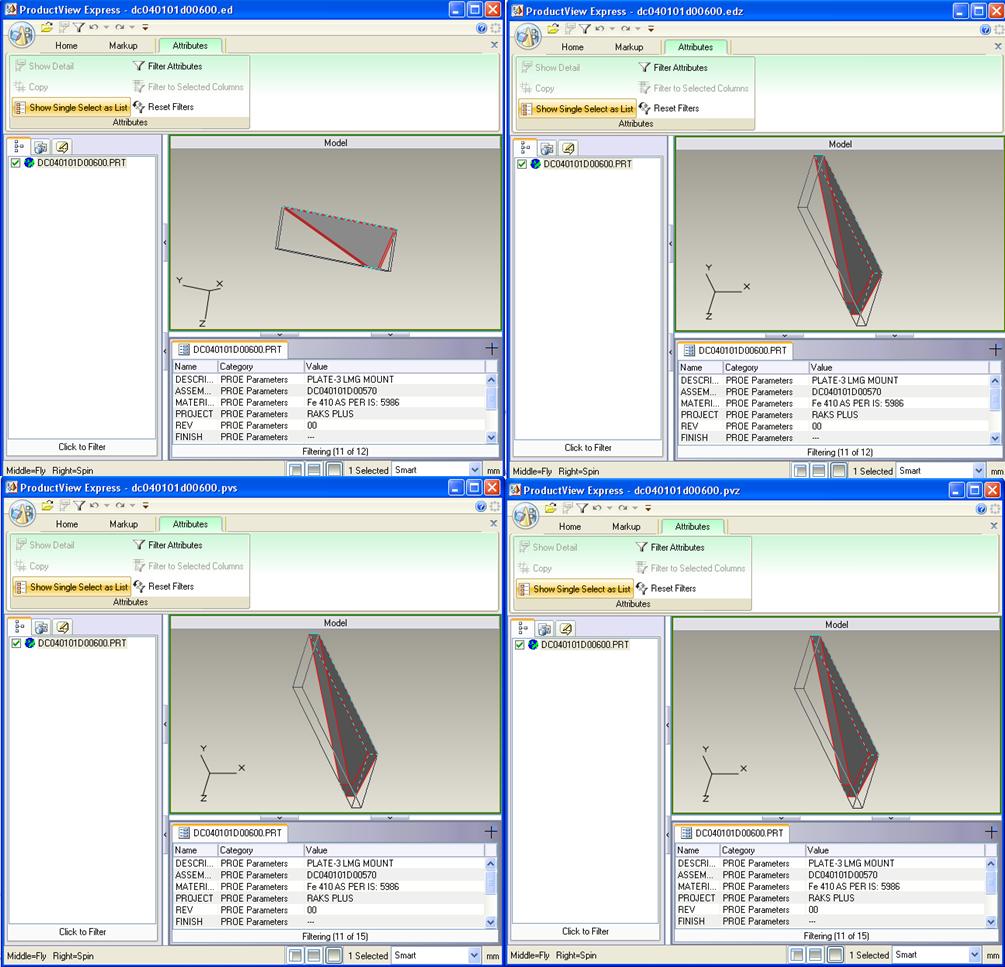Open the help icon in the .ed window

pos(481,28)
